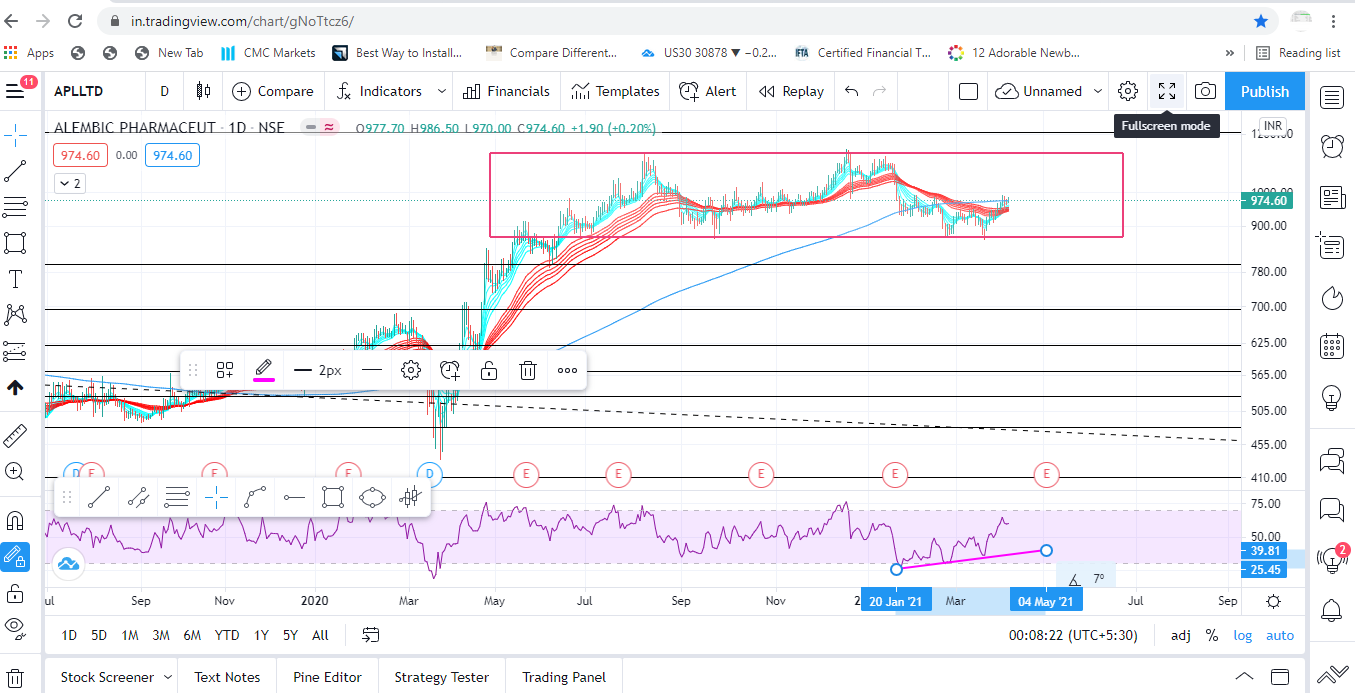This screenshot has height=693, width=1355.
Task: Toggle percent scale on price axis
Action: coord(1212,635)
